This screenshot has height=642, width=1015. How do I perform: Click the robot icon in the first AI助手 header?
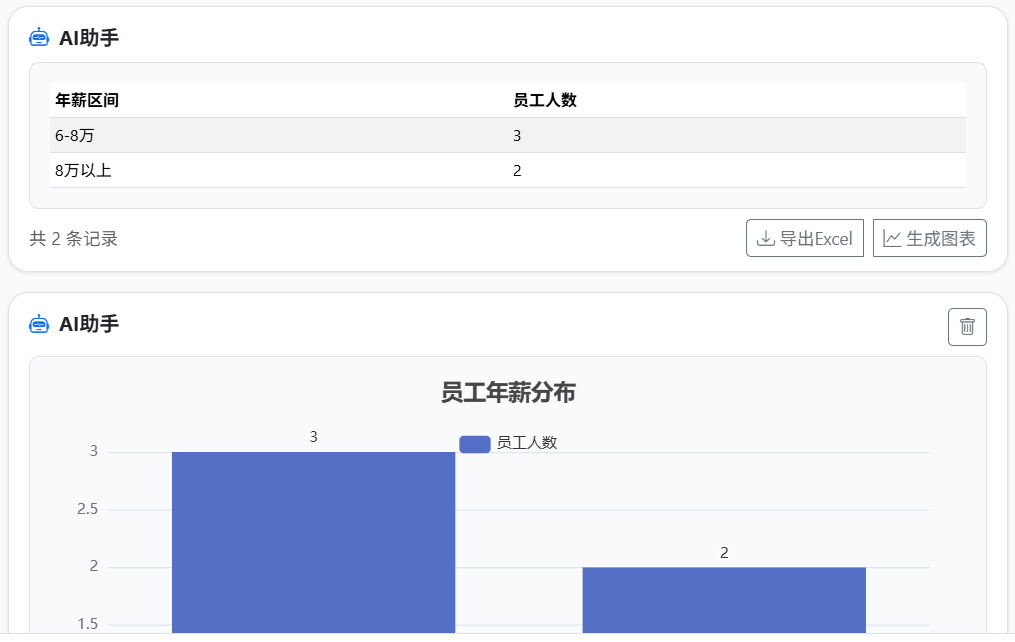pyautogui.click(x=38, y=39)
